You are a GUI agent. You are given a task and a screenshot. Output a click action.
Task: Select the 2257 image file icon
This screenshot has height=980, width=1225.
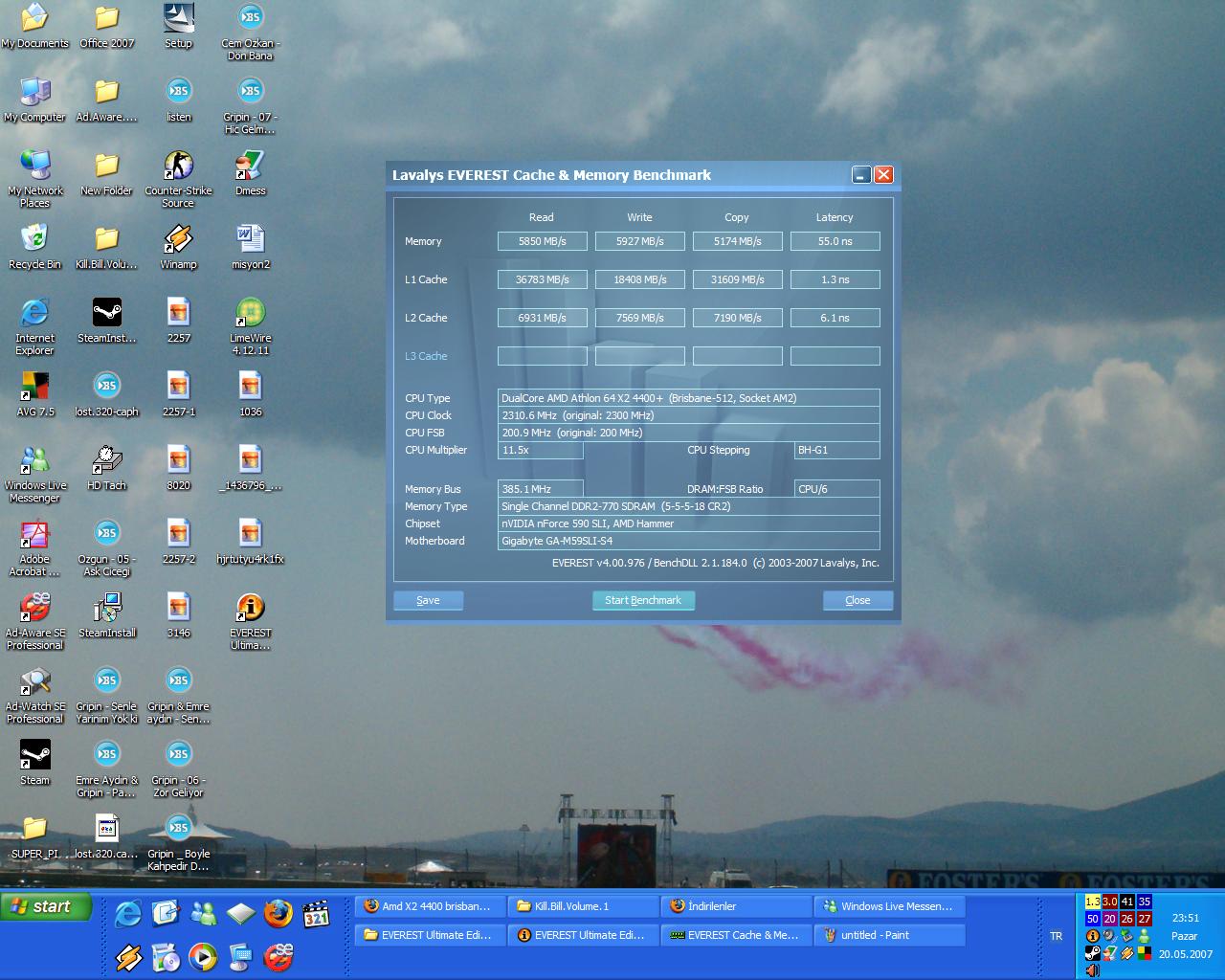[178, 322]
